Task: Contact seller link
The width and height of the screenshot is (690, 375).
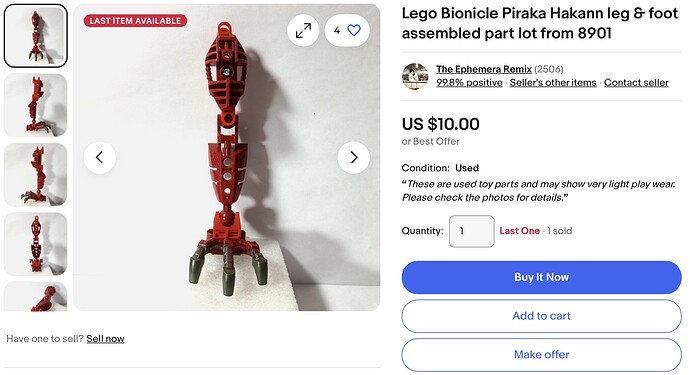Action: pyautogui.click(x=636, y=83)
